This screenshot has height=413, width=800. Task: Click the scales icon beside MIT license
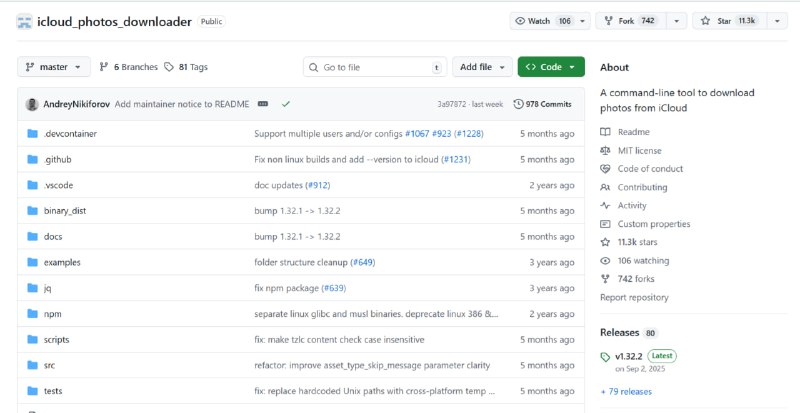[605, 151]
